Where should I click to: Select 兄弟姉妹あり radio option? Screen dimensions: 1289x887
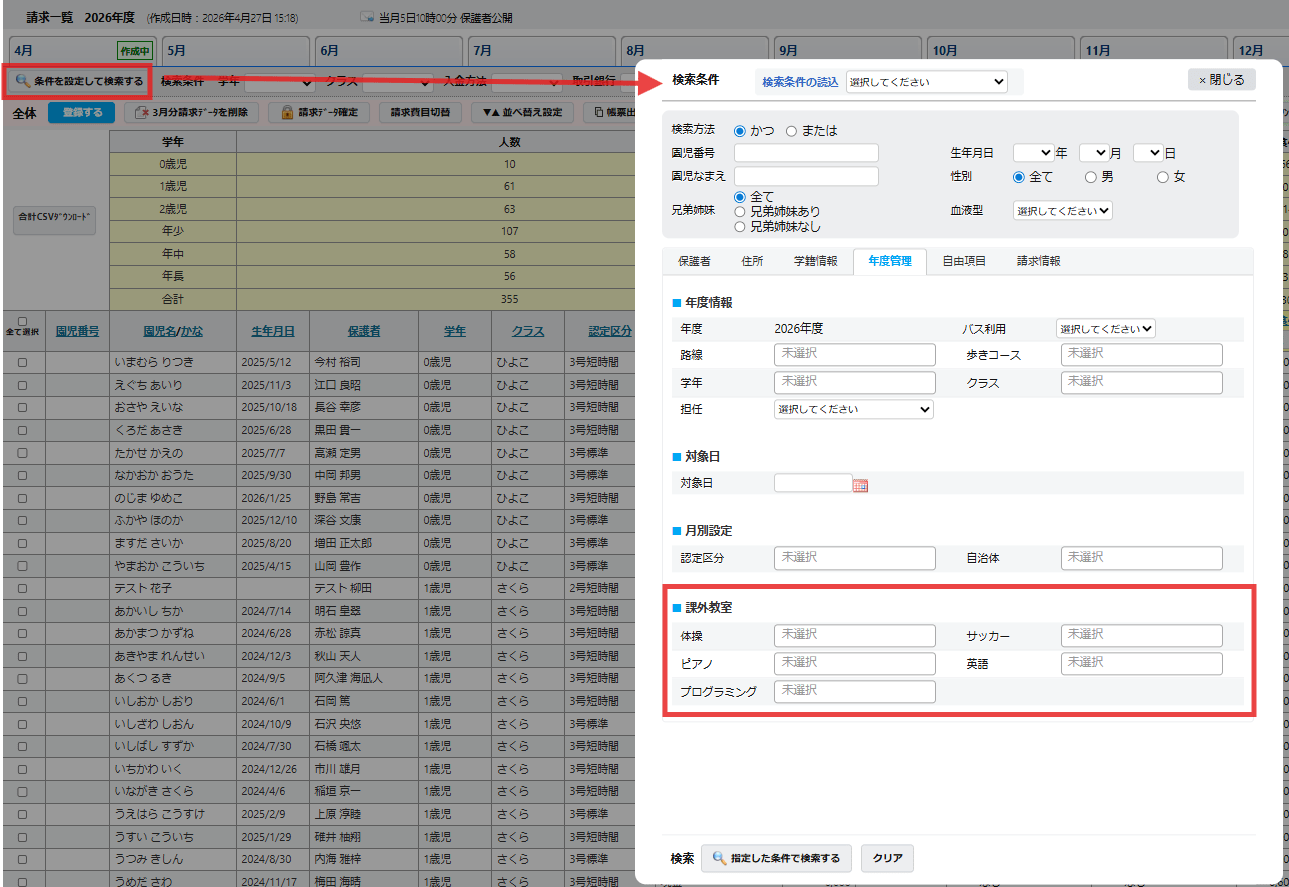click(x=741, y=212)
